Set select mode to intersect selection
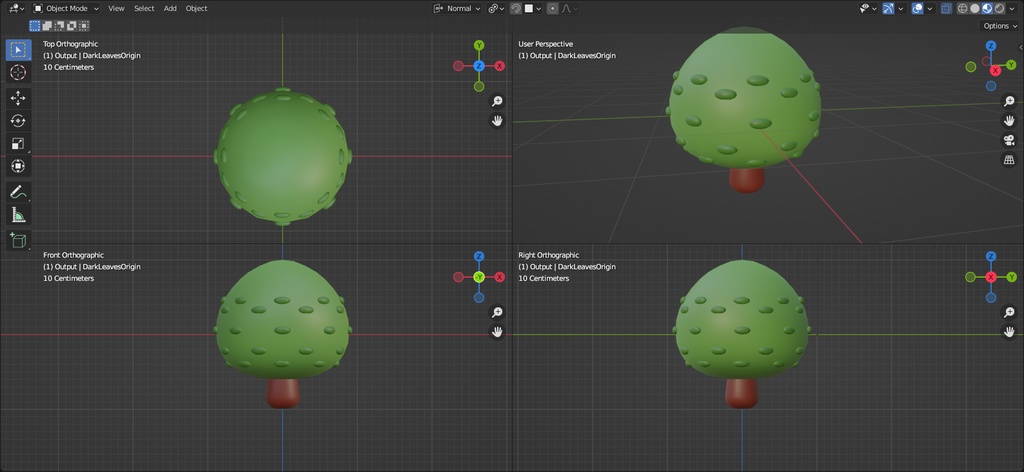 tap(84, 26)
